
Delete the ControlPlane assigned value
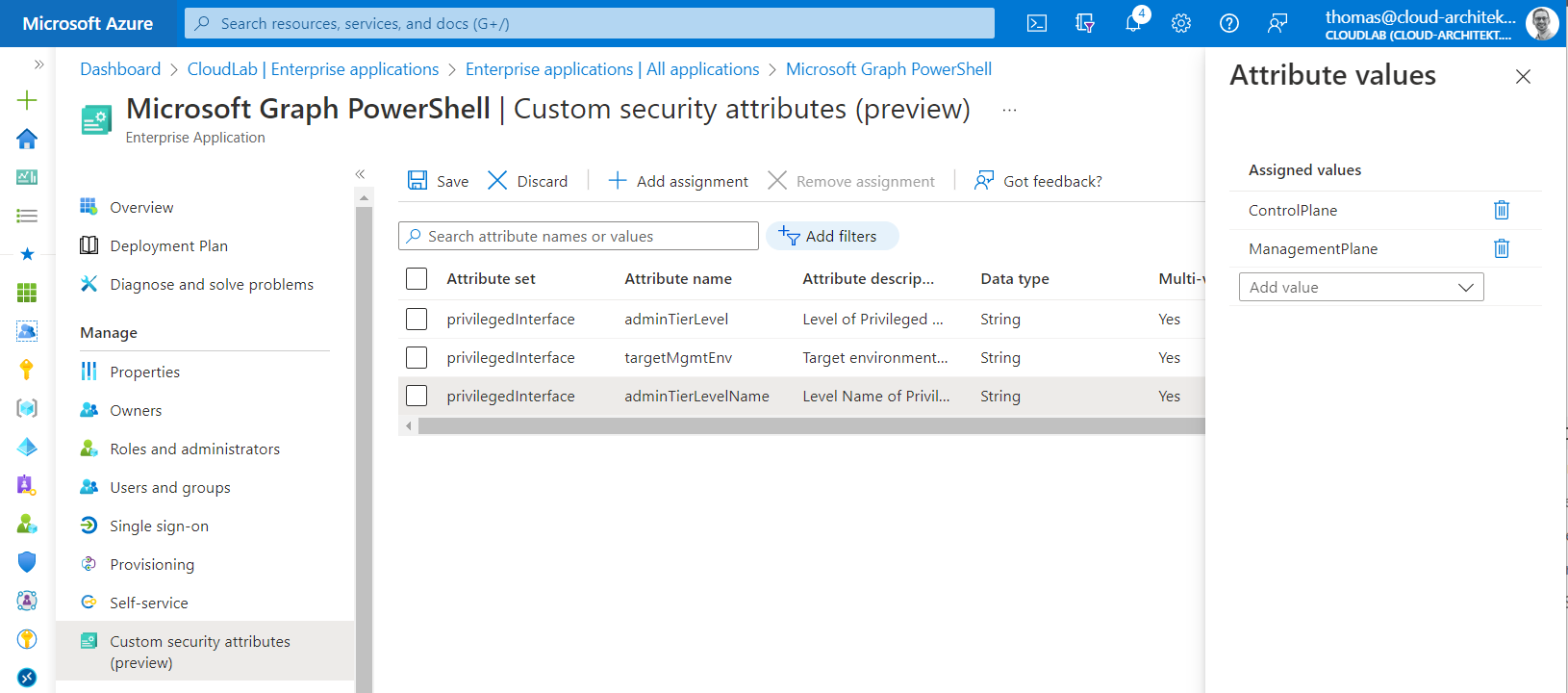(1502, 210)
